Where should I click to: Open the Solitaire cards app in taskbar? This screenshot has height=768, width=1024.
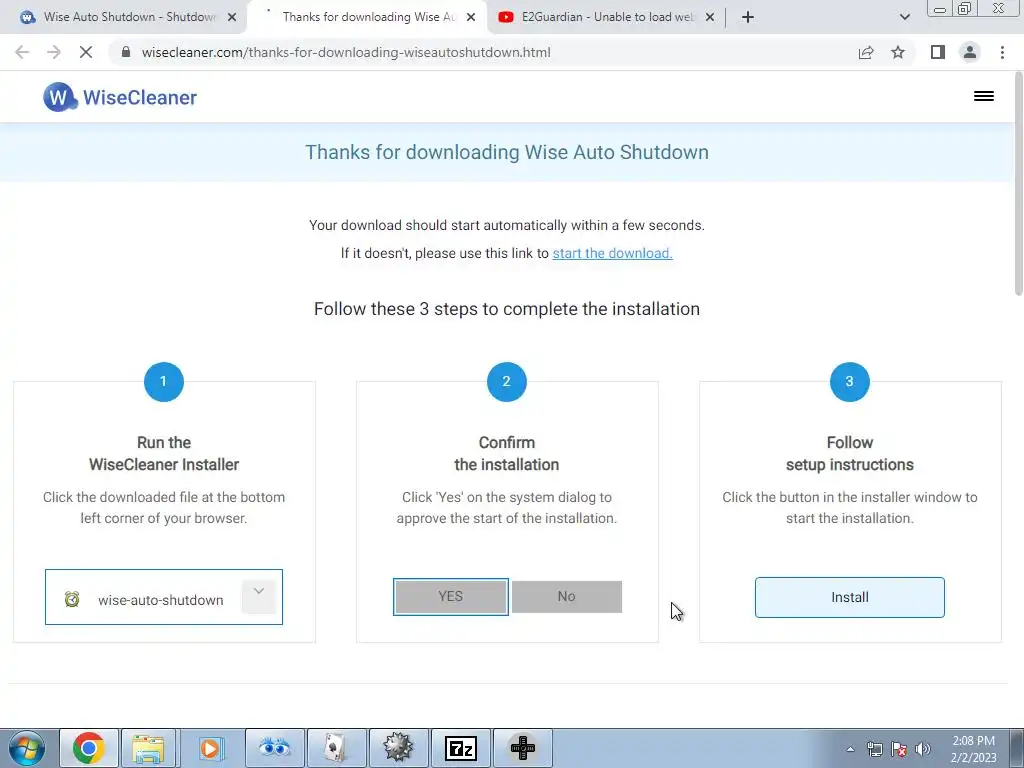point(336,748)
